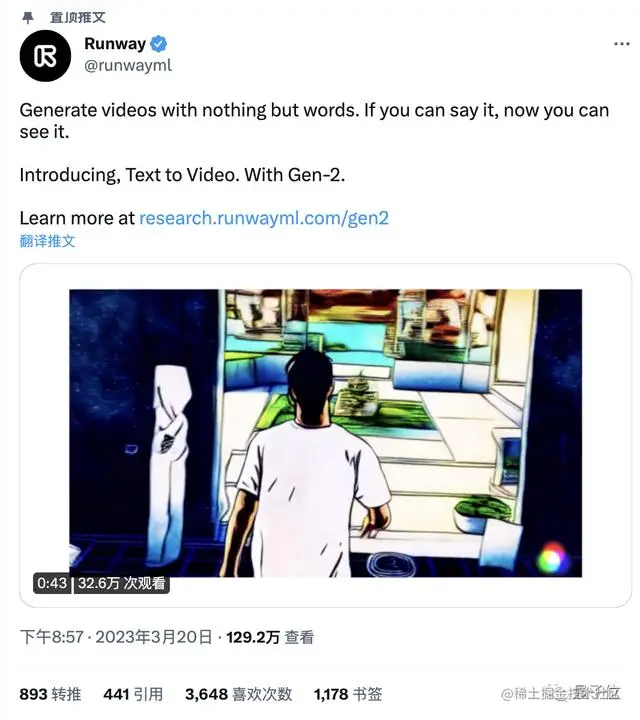Open the 441 引用 quotes list
The image size is (640, 720).
pos(133,694)
